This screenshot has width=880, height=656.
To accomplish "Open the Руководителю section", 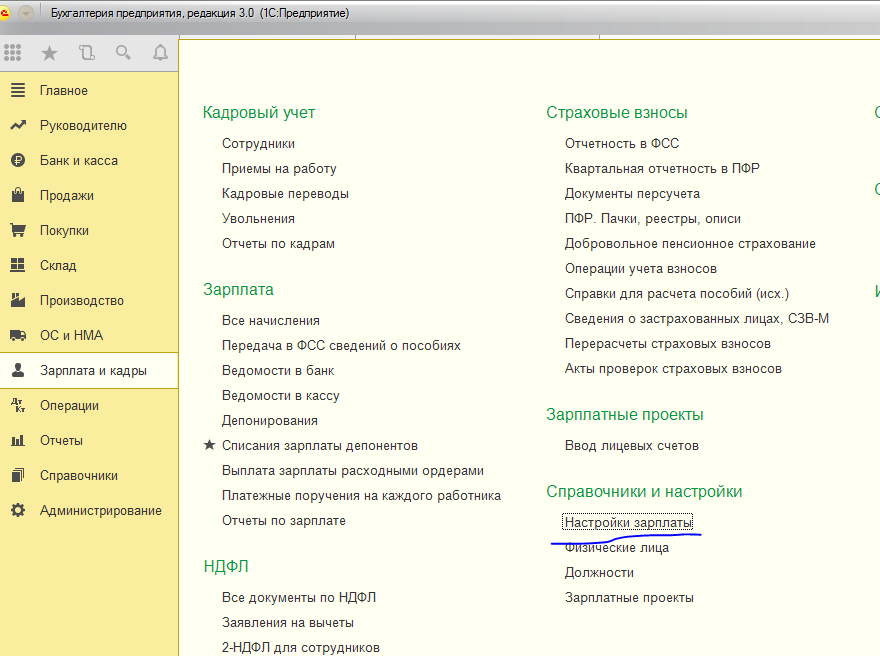I will 83,126.
